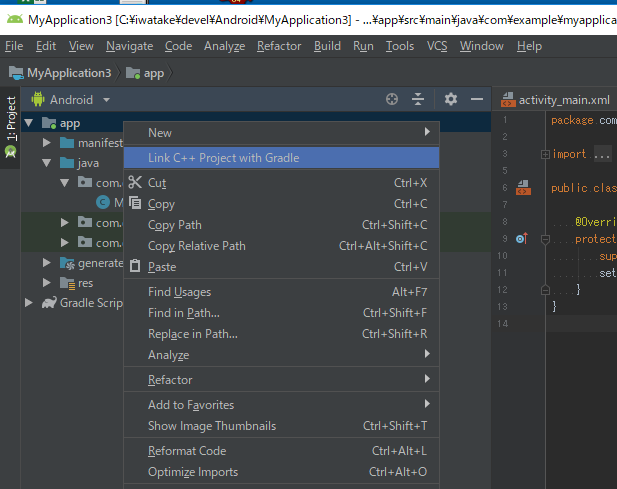This screenshot has height=489, width=617.
Task: Collapse the first com package node
Action: coord(65,183)
